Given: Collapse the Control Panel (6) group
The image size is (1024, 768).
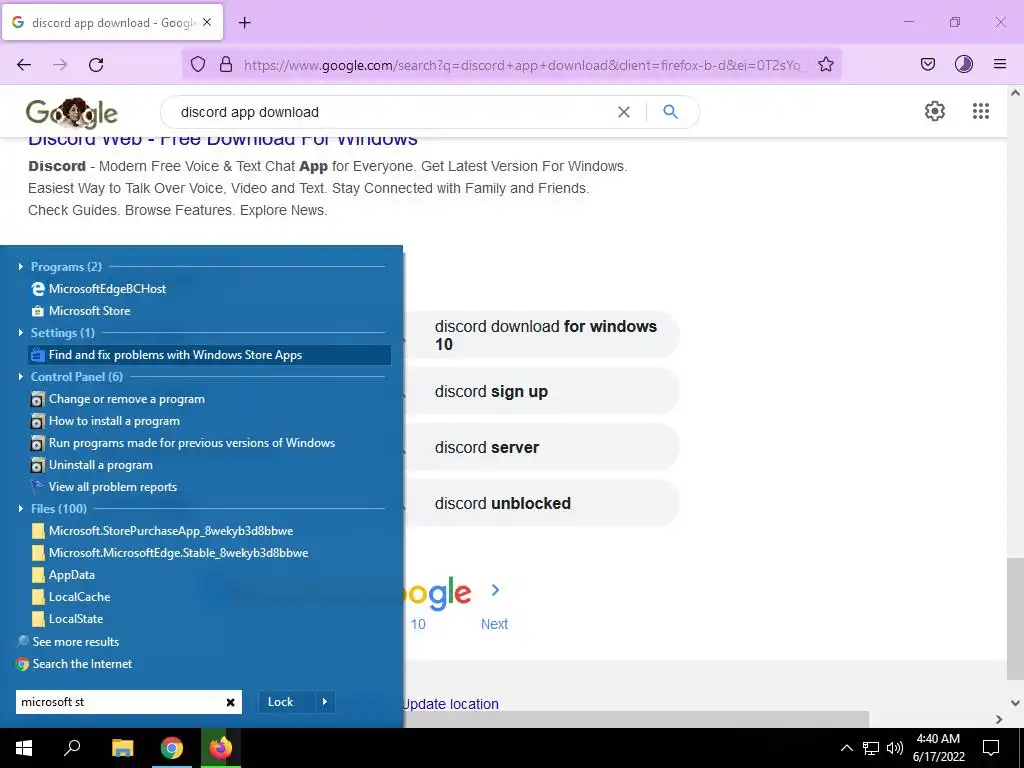Looking at the screenshot, I should coord(20,377).
